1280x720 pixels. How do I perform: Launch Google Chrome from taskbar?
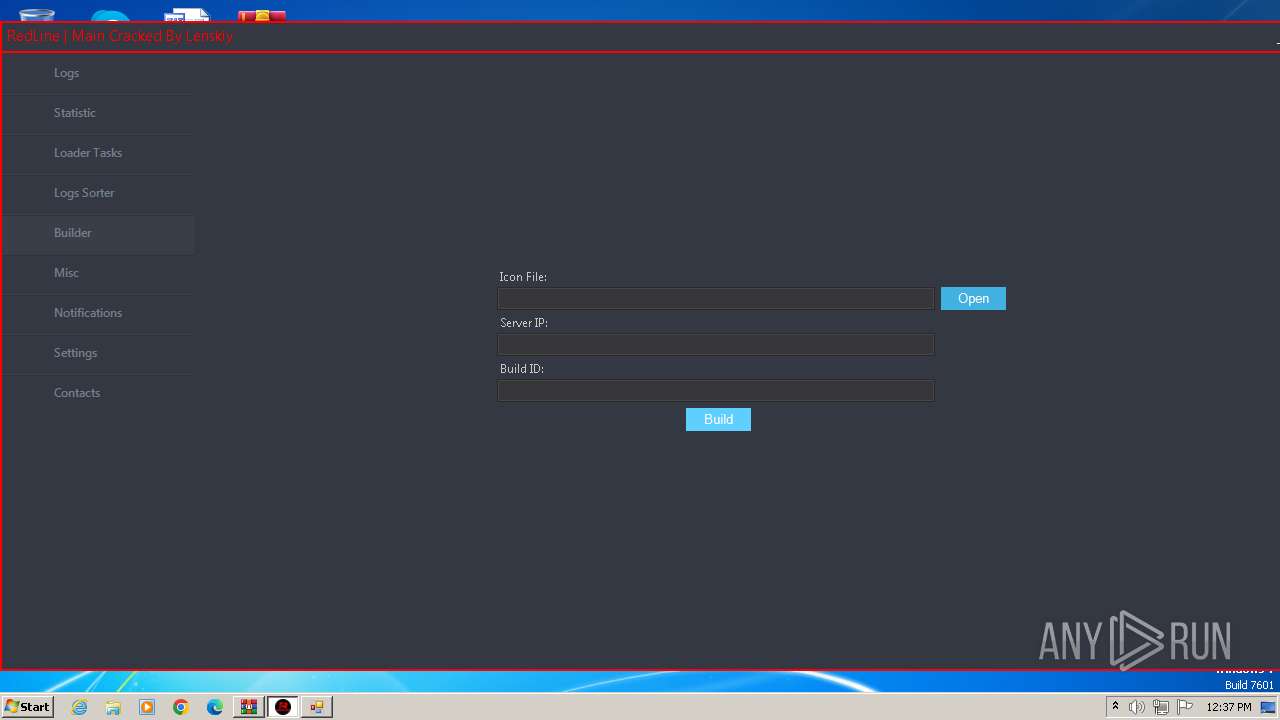point(181,707)
